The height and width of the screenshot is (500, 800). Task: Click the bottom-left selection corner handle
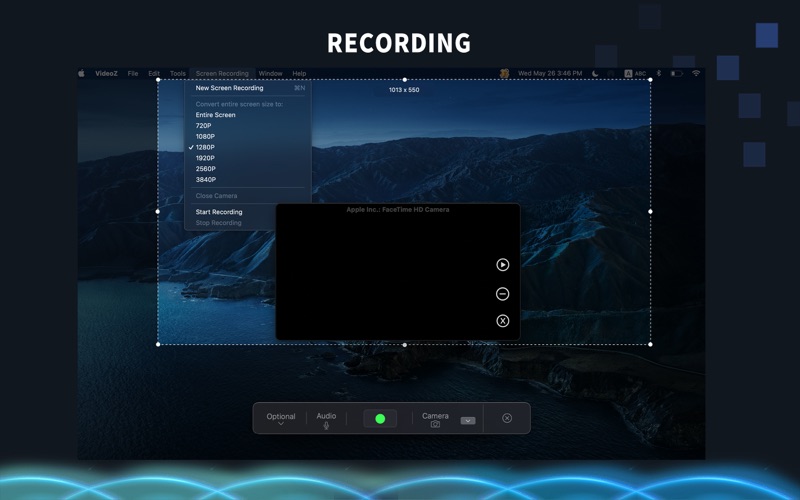point(158,344)
